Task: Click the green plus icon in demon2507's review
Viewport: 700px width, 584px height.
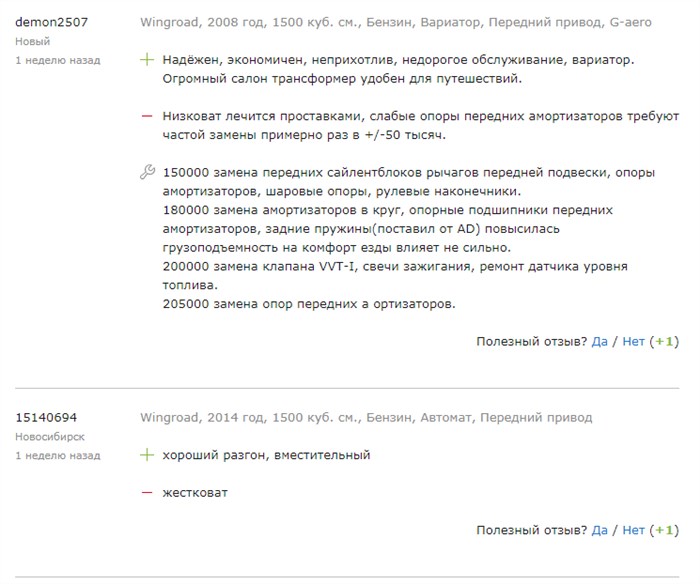Action: [147, 59]
